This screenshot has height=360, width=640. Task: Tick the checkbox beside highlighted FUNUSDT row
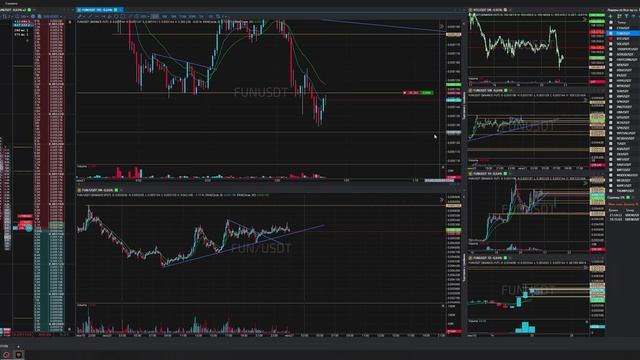(611, 33)
